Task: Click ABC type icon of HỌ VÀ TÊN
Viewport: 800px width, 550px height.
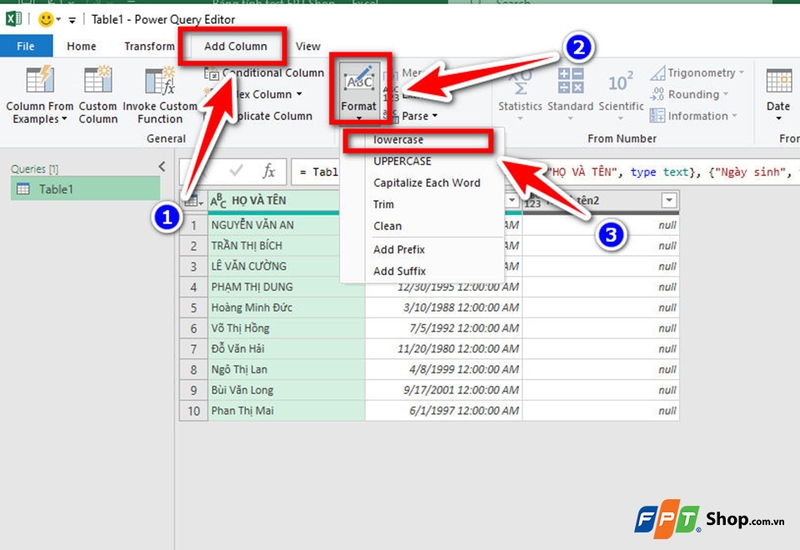Action: click(218, 201)
